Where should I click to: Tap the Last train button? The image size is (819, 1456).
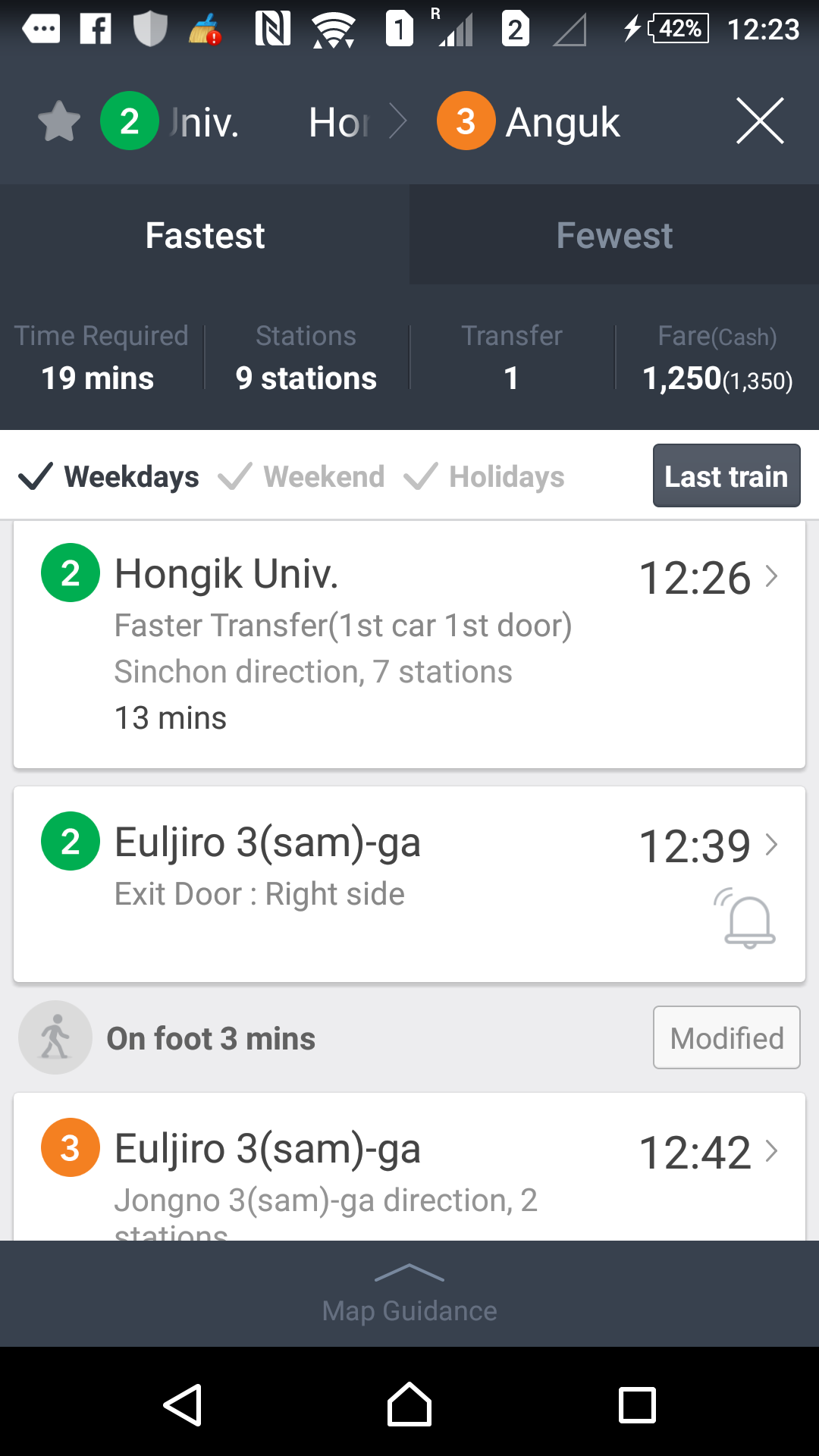pyautogui.click(x=726, y=476)
